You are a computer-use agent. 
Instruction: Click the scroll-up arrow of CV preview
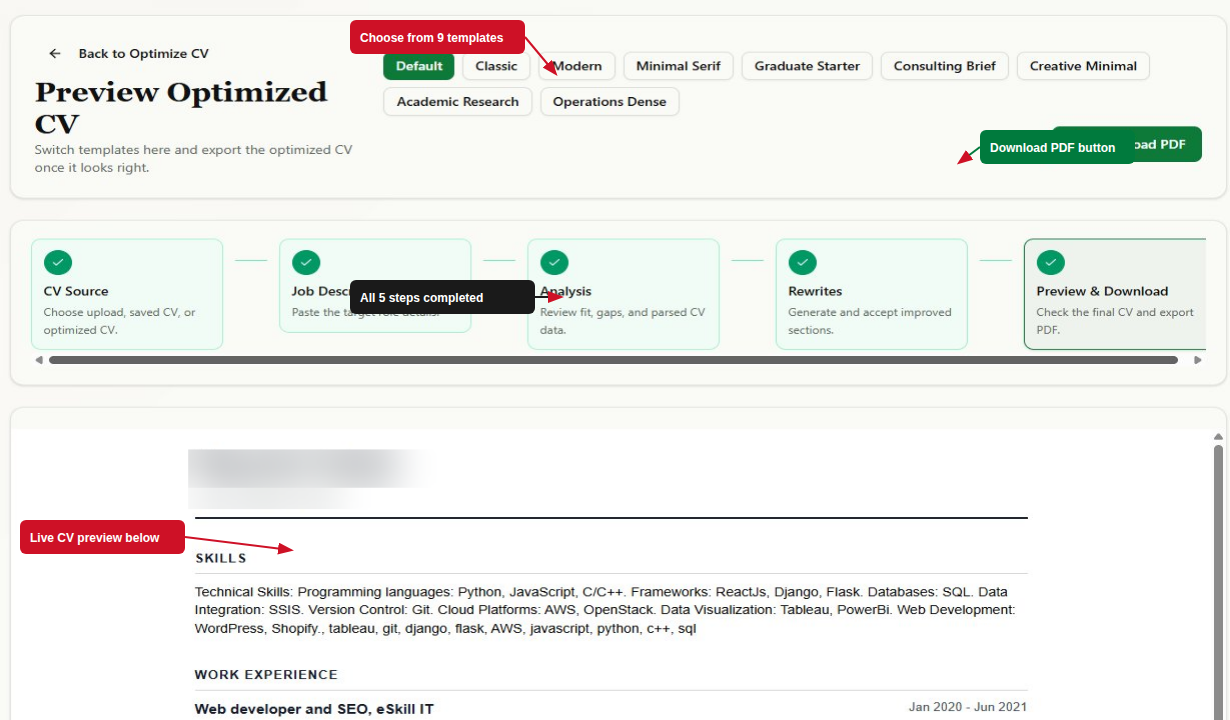[x=1218, y=437]
